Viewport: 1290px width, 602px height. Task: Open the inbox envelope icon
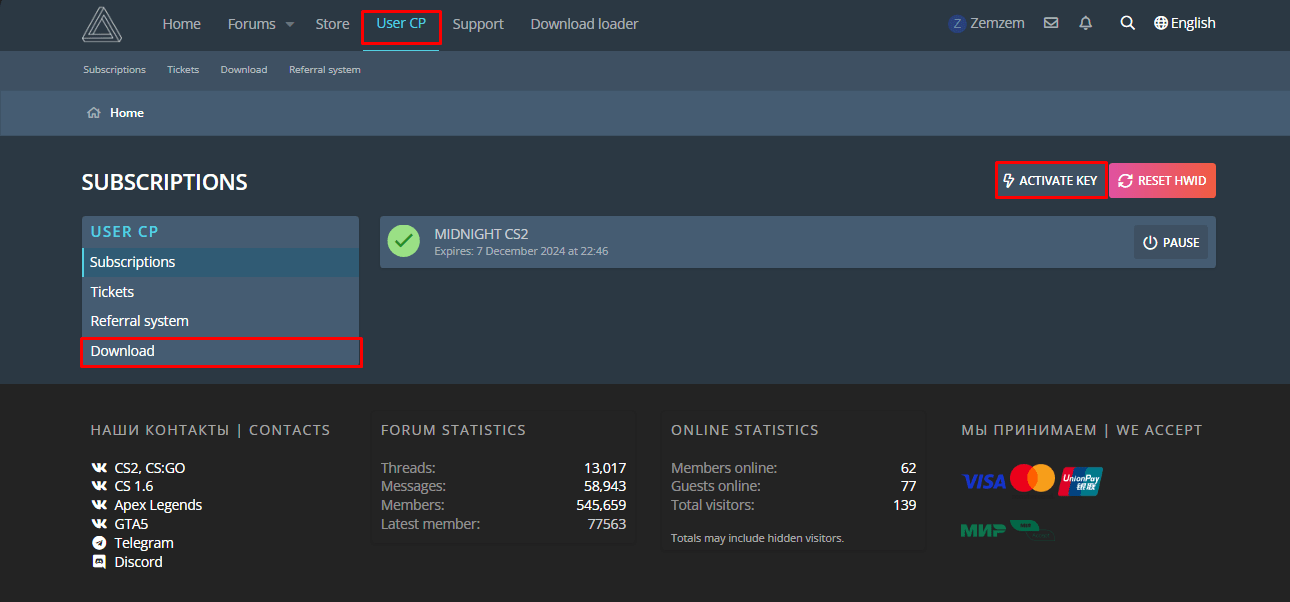click(x=1051, y=23)
